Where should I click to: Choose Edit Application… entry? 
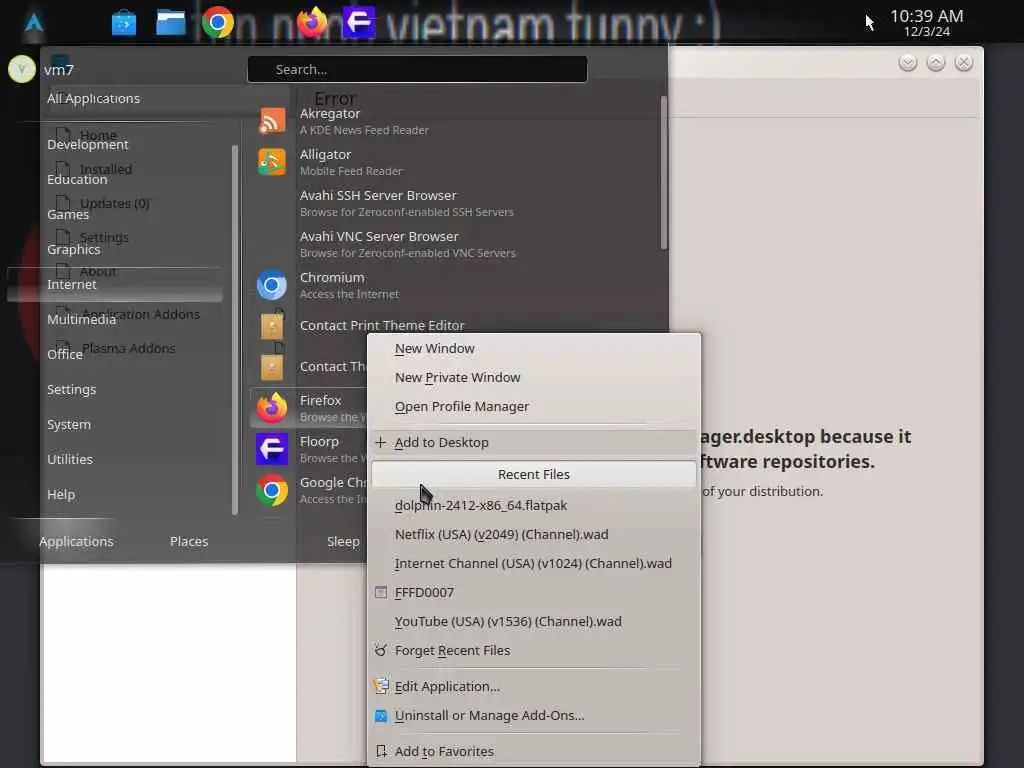[x=534, y=686]
